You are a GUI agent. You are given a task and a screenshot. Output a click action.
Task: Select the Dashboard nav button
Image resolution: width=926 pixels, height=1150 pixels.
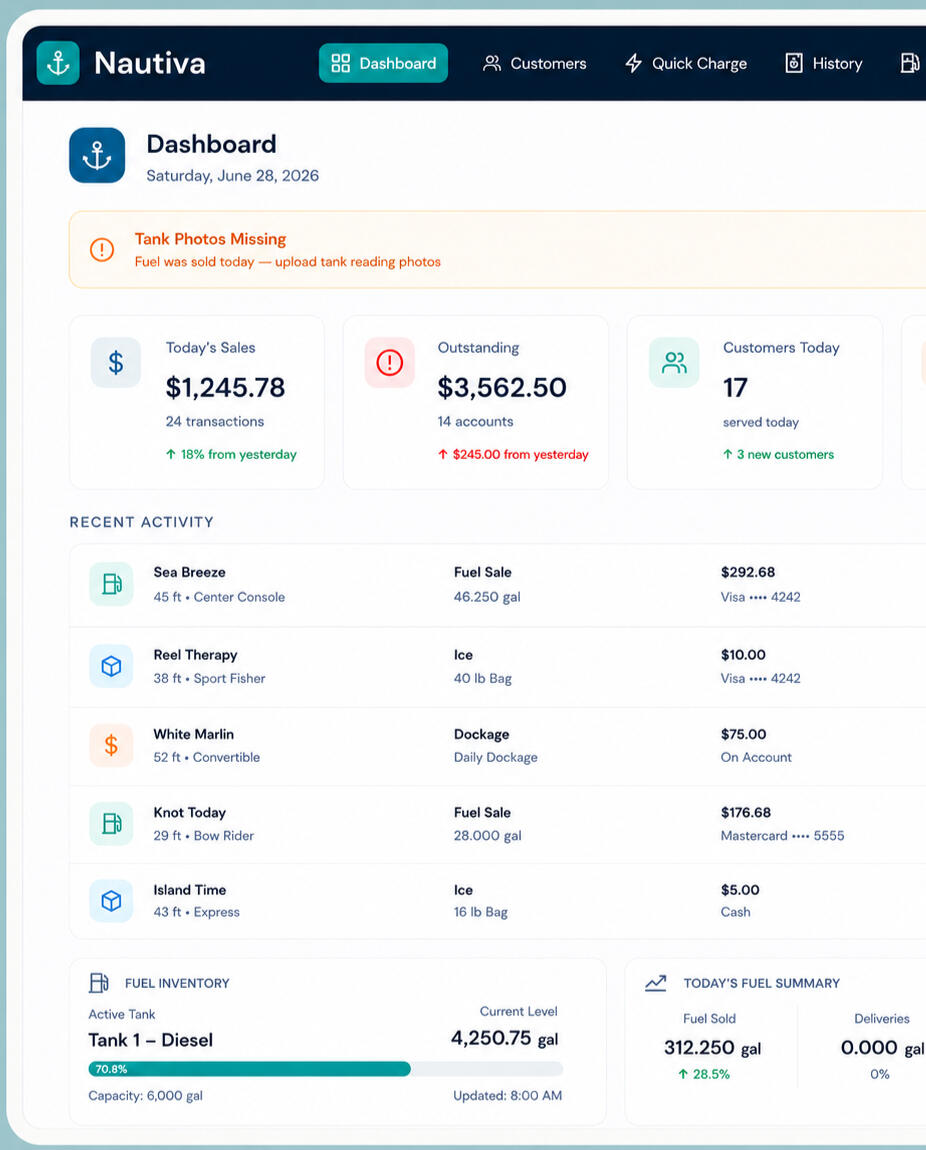point(383,63)
